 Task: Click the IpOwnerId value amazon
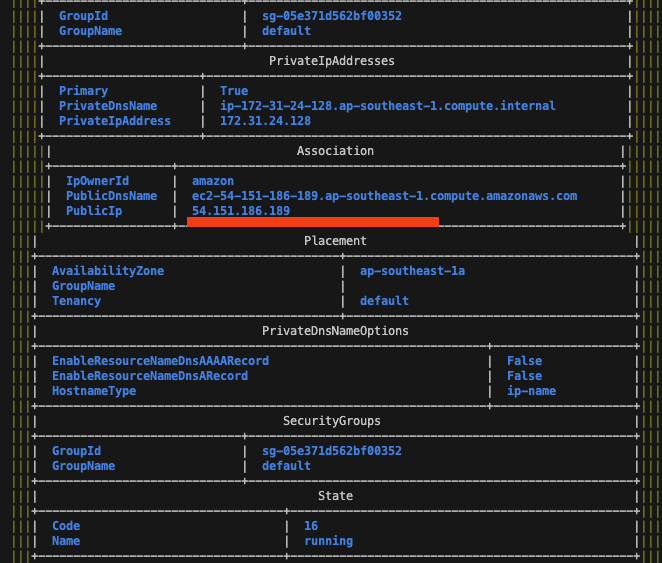(x=213, y=181)
